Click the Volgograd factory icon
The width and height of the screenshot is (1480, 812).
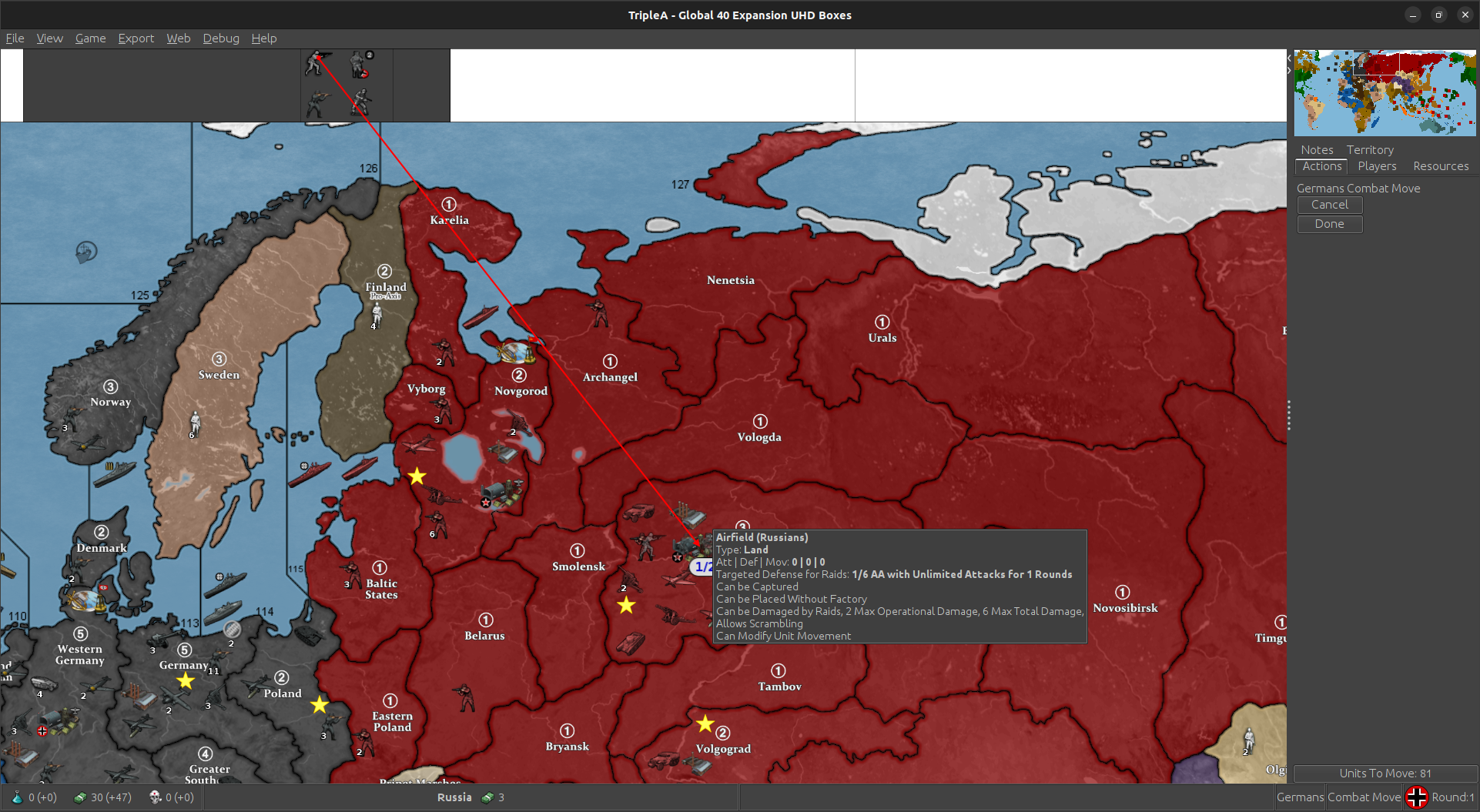pos(698,765)
